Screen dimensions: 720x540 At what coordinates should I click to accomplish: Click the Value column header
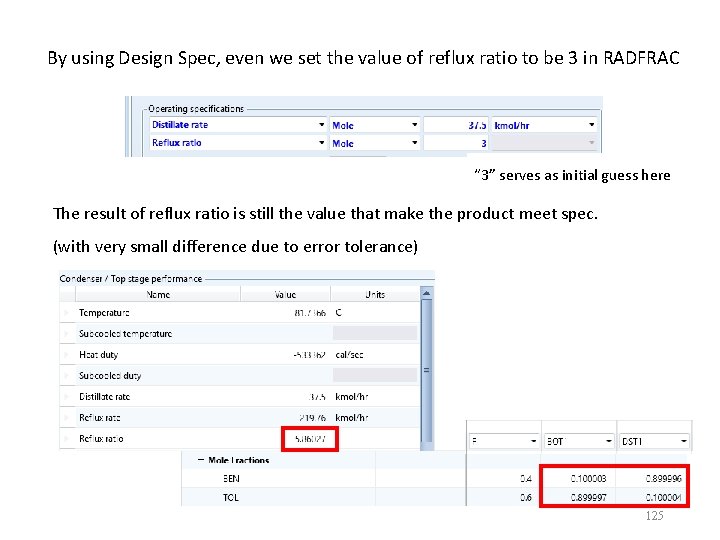285,294
